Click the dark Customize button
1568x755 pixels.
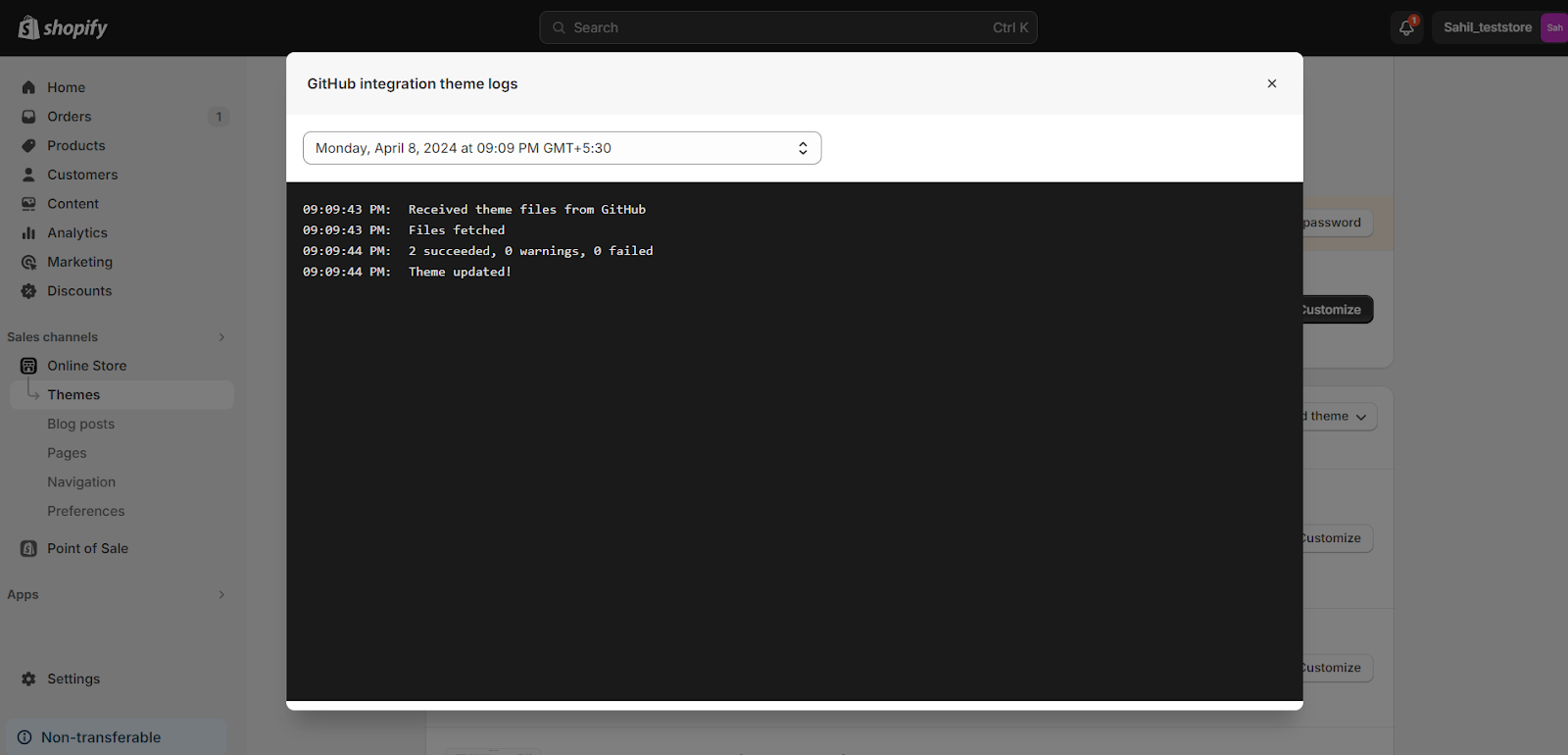coord(1338,310)
